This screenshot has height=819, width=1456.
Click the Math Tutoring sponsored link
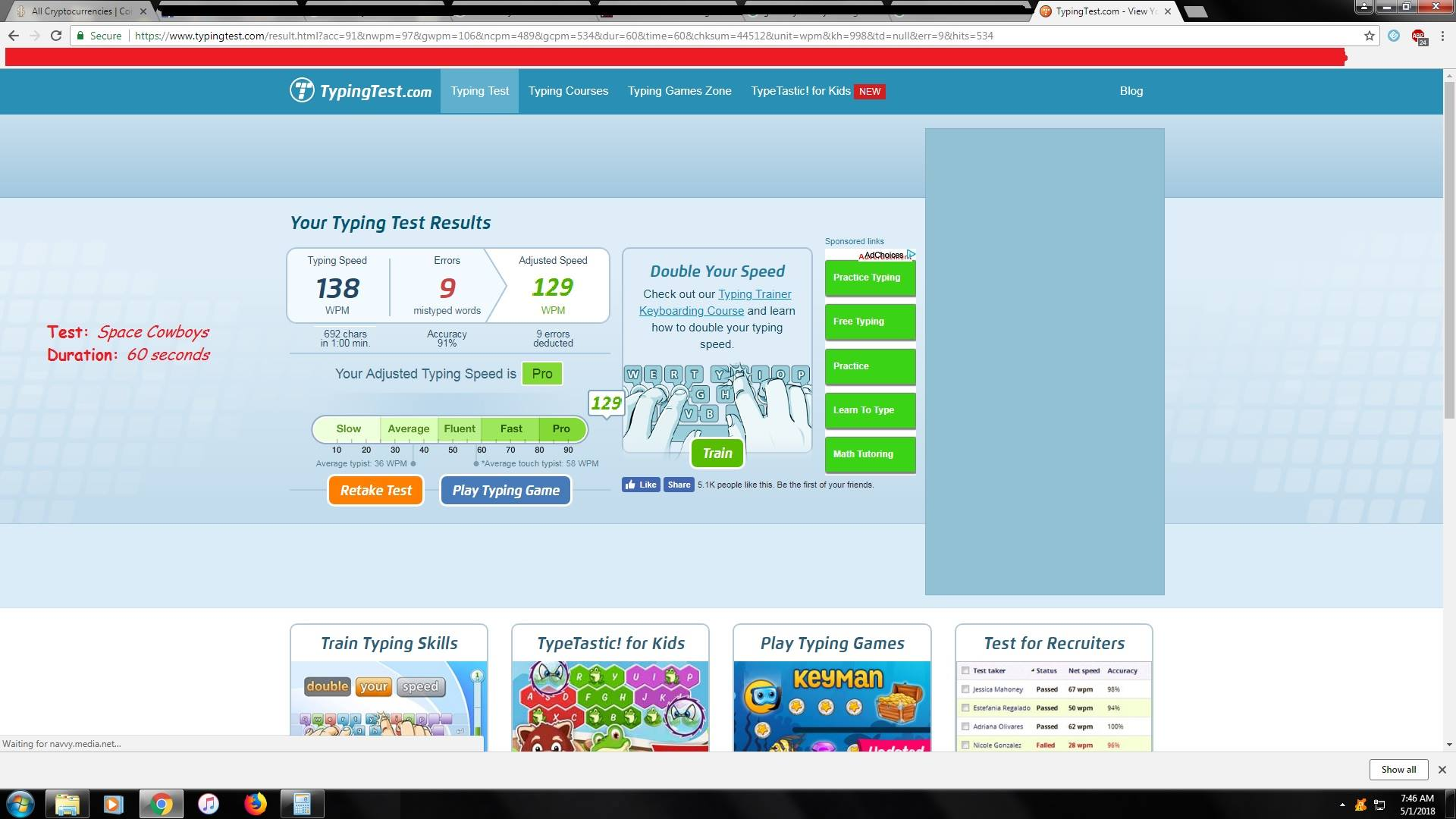(x=870, y=454)
